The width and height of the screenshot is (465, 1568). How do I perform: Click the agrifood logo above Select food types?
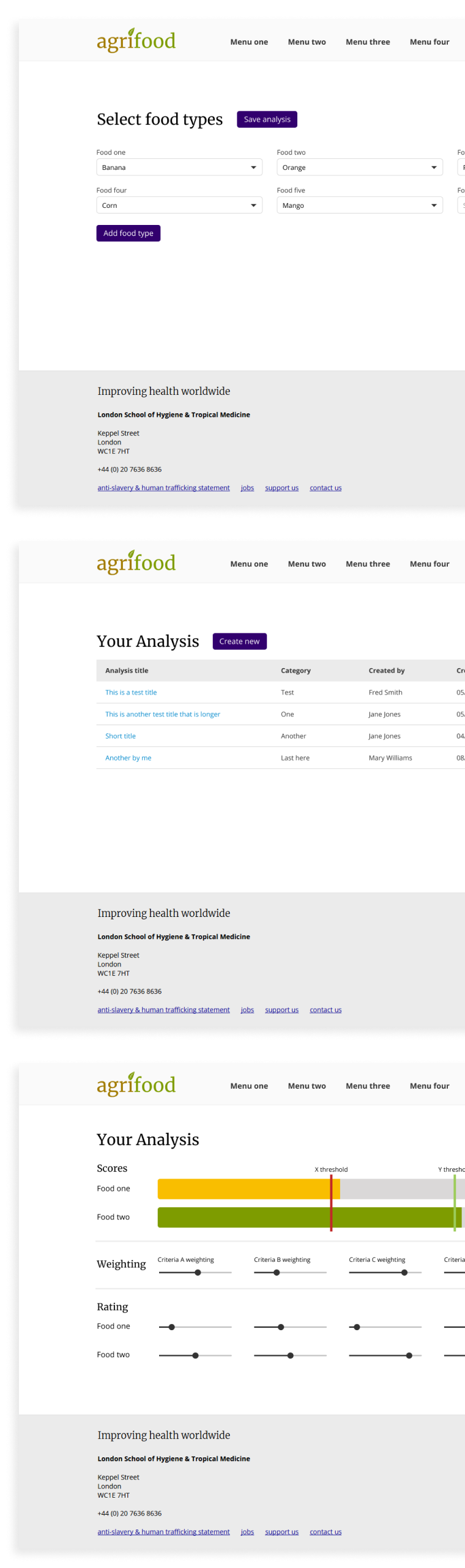point(136,41)
